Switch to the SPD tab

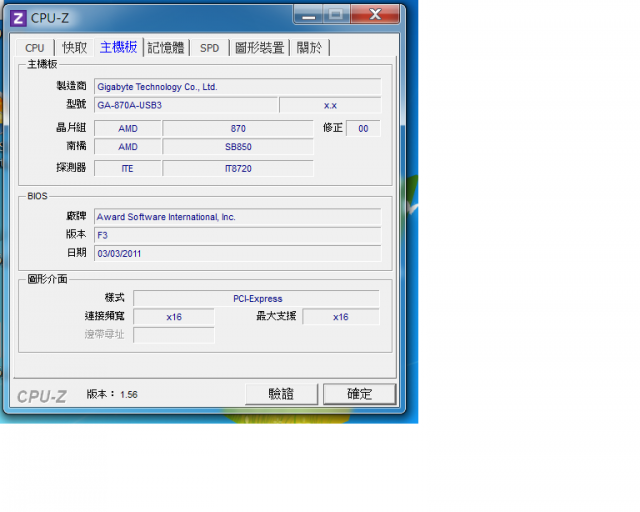(x=209, y=48)
